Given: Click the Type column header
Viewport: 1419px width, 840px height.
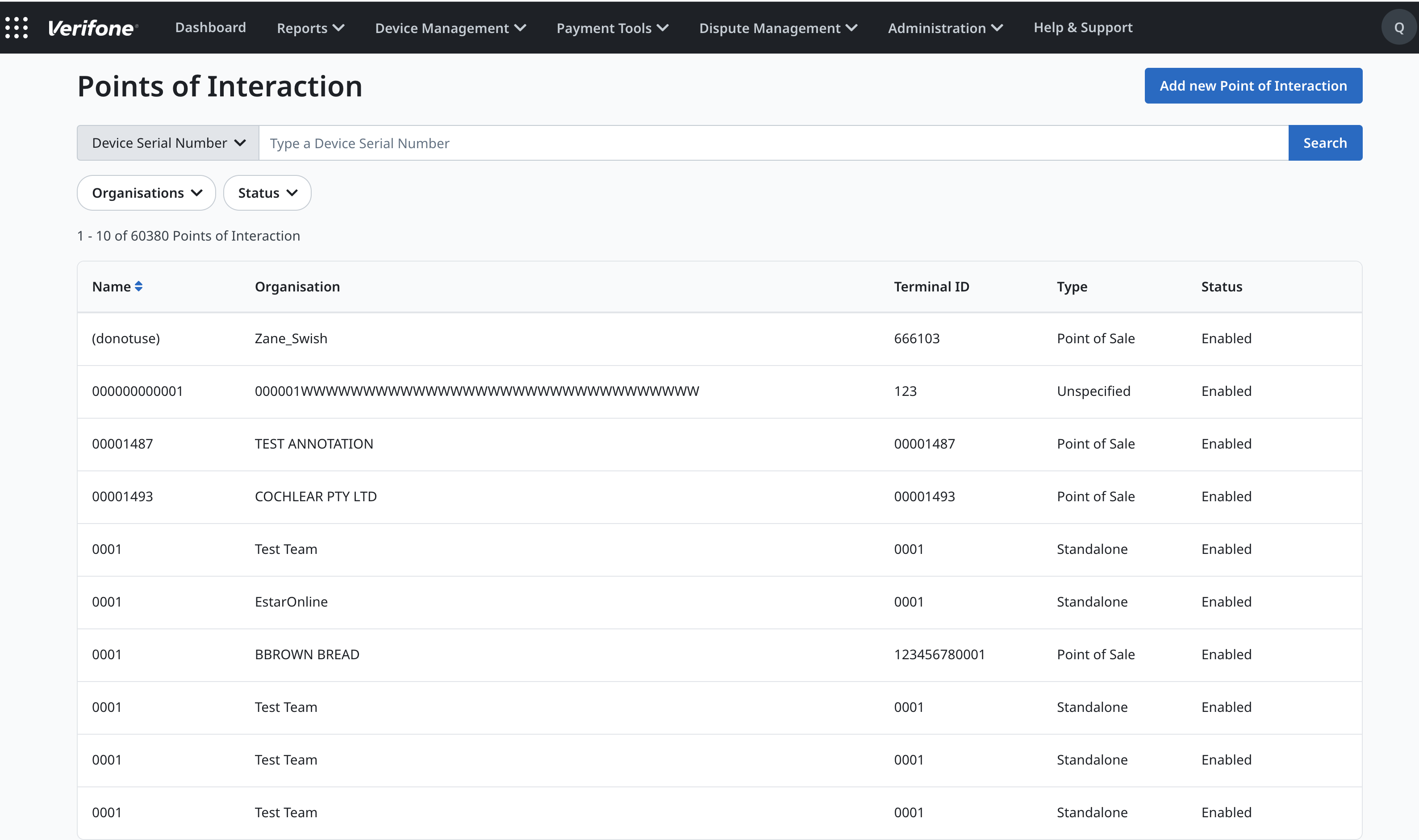Looking at the screenshot, I should coord(1072,287).
